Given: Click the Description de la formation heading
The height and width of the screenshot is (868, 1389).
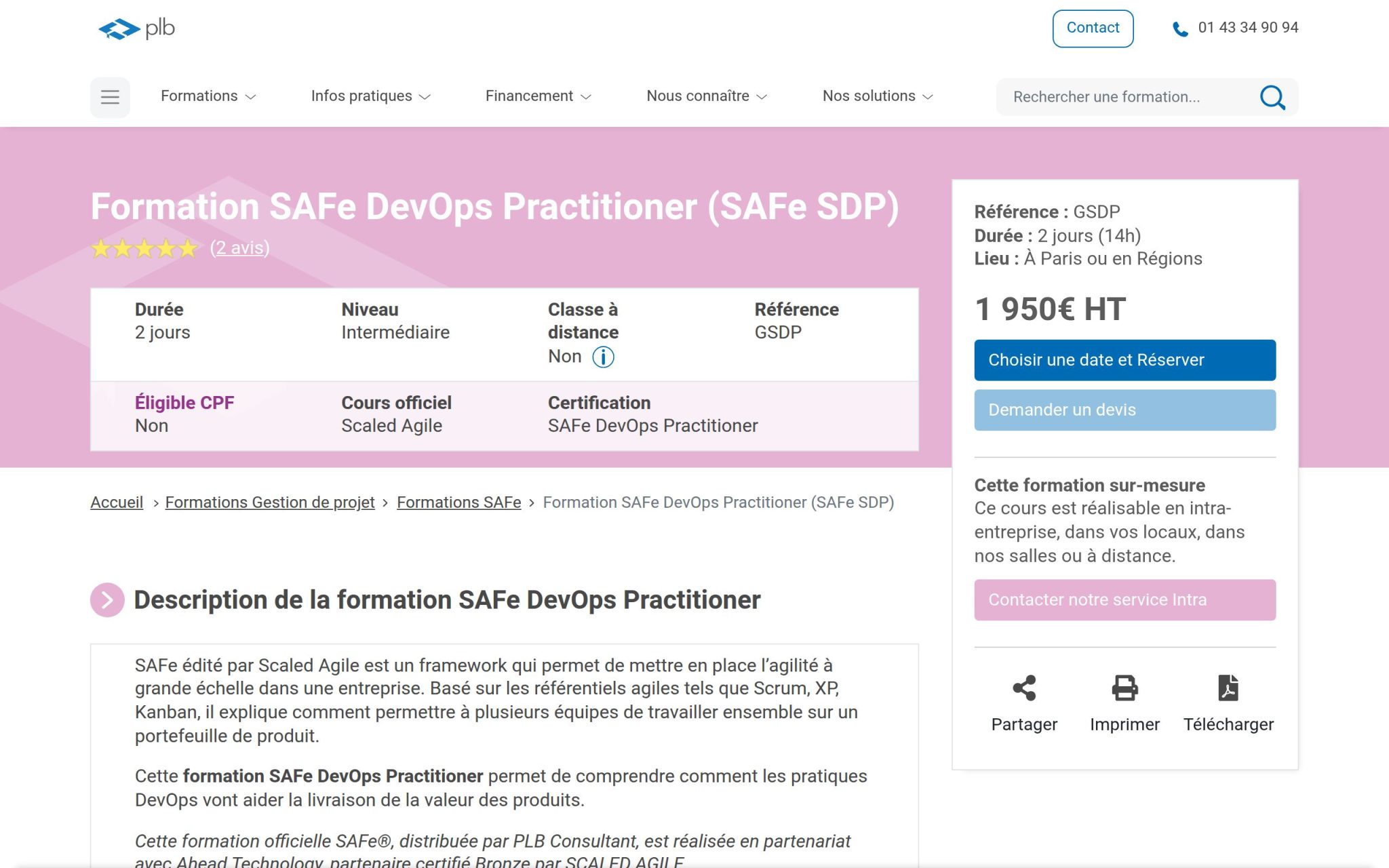Looking at the screenshot, I should pos(447,600).
